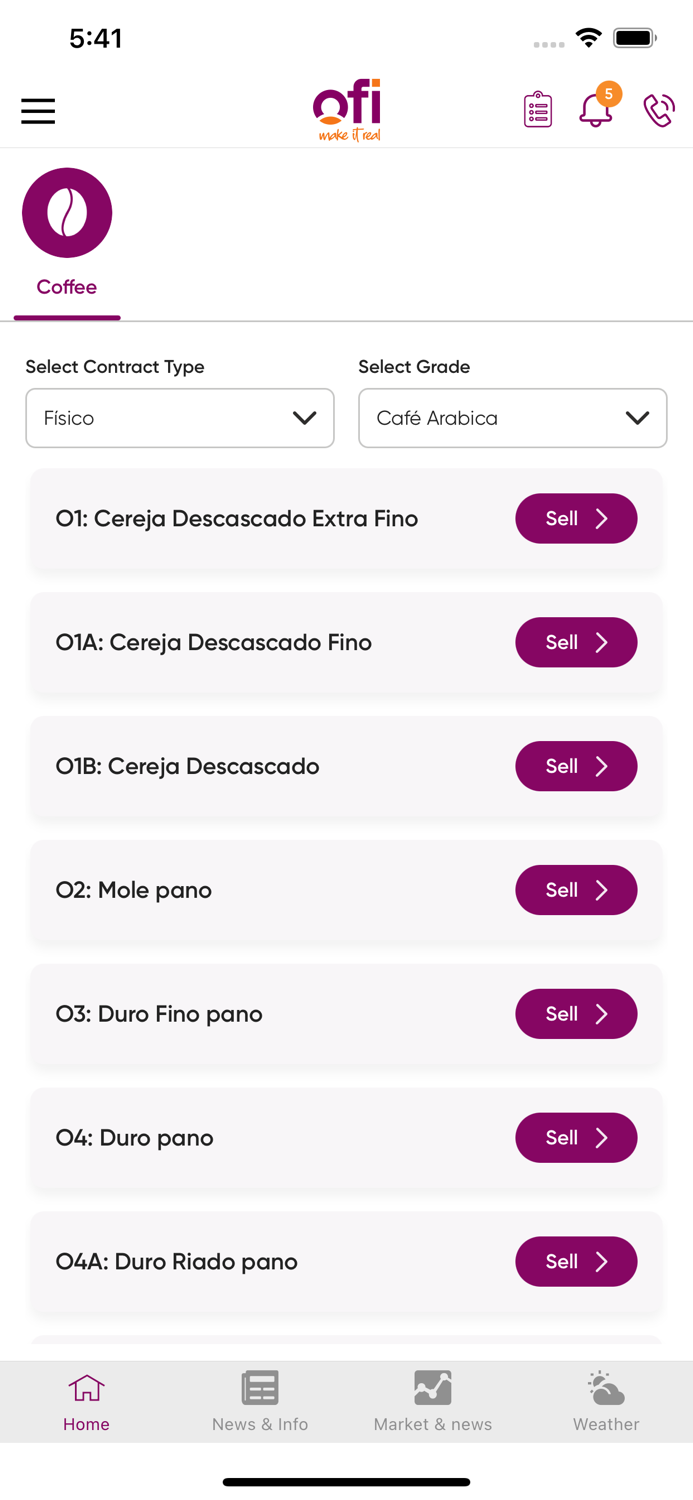The height and width of the screenshot is (1500, 693).
Task: Open the navigation hamburger menu
Action: tap(38, 111)
